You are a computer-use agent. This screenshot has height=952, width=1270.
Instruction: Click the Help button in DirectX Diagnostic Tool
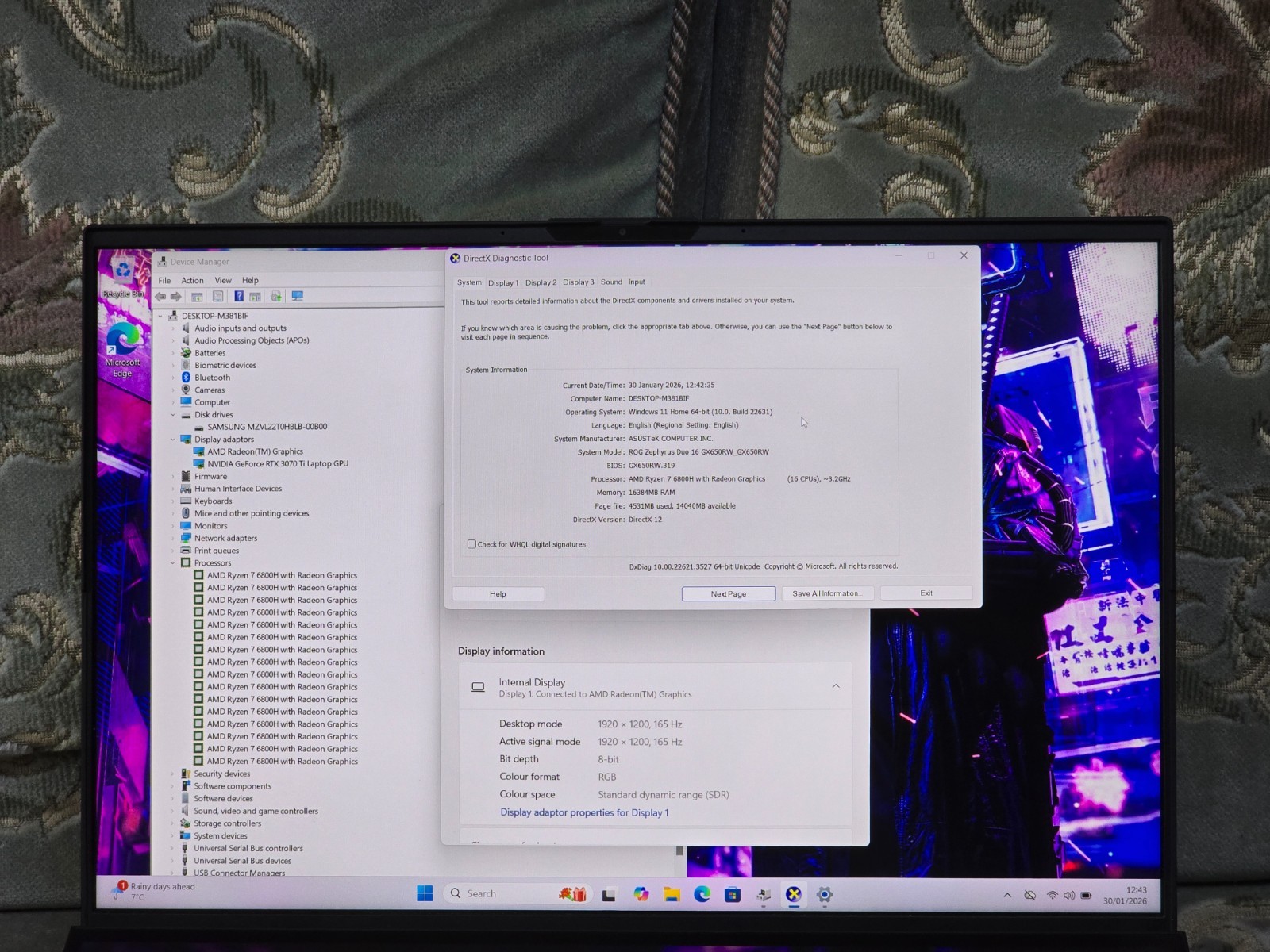click(498, 593)
